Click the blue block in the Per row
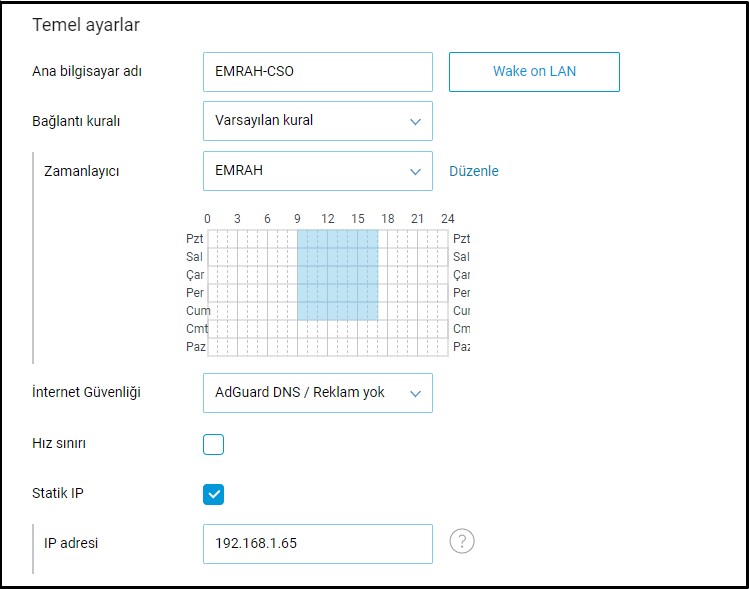749x589 pixels. tap(337, 293)
